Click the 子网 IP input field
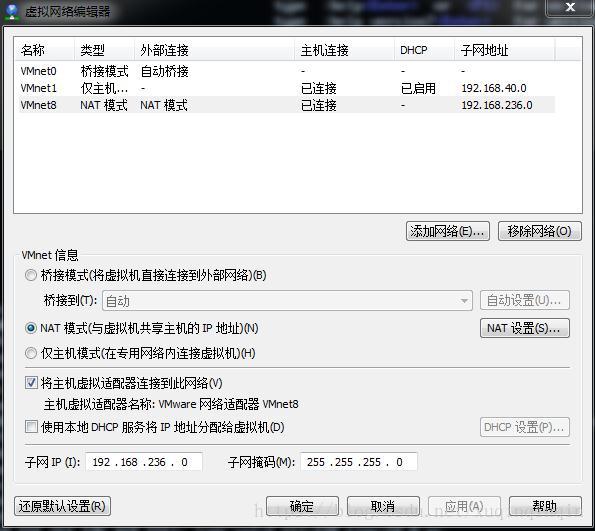This screenshot has width=595, height=531. [144, 462]
